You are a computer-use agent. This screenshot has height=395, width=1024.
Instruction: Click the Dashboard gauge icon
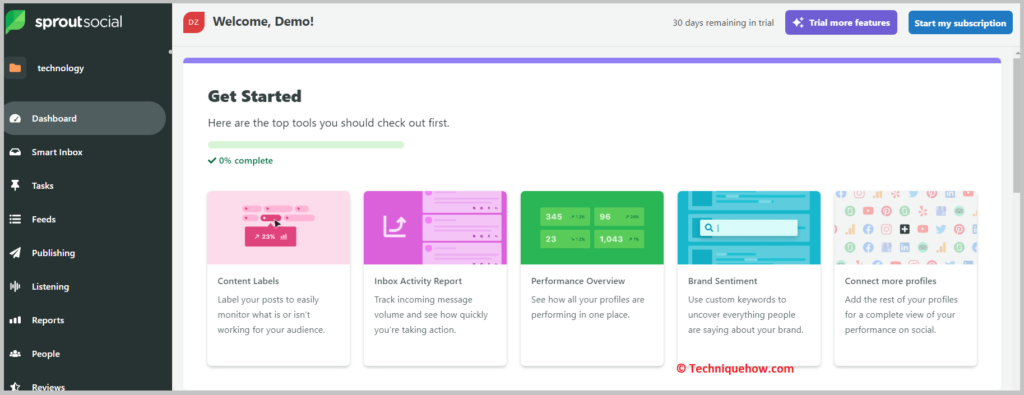point(15,119)
